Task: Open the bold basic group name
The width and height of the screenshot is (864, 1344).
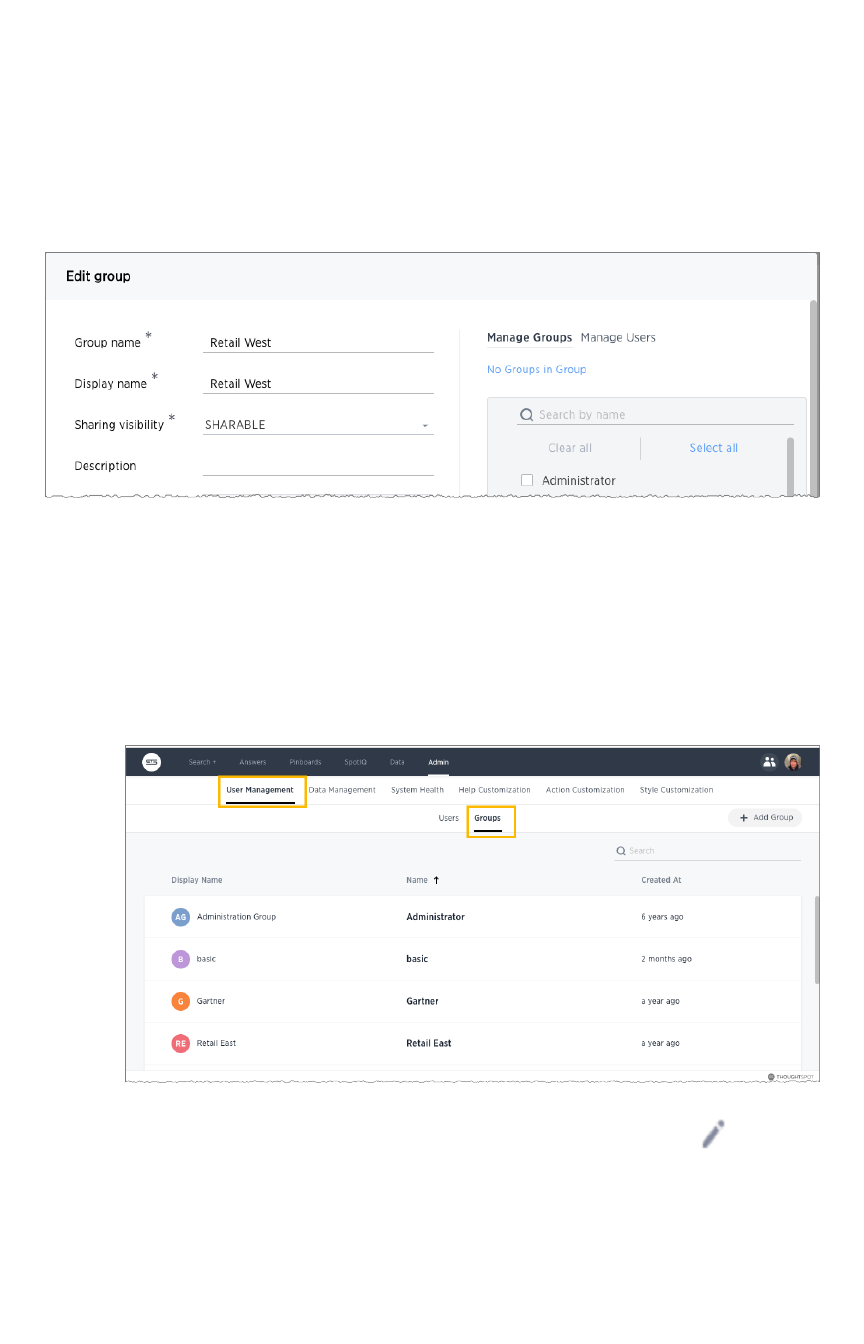Action: (417, 959)
